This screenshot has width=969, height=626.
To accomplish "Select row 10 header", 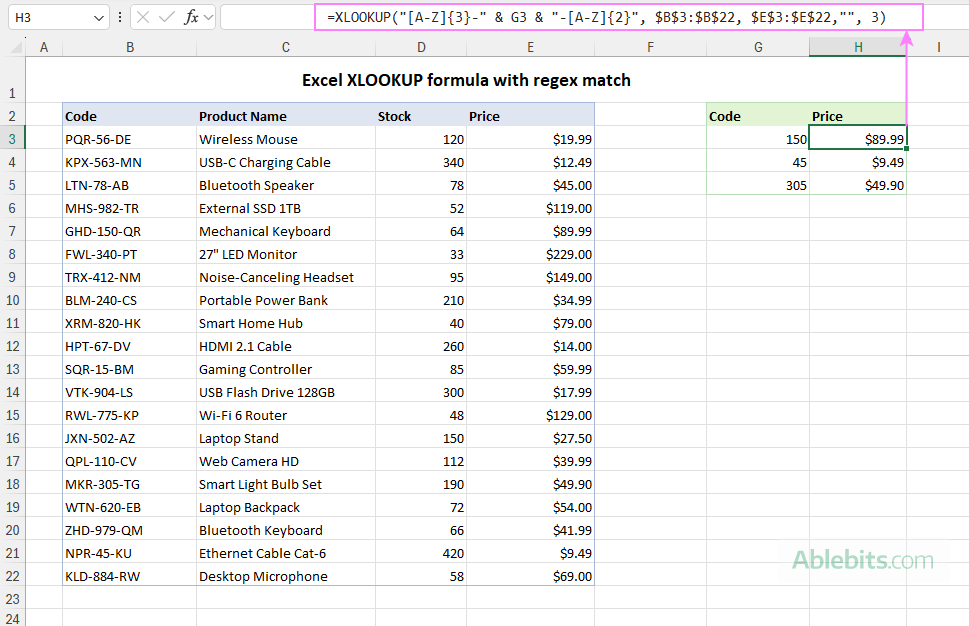I will [x=12, y=300].
